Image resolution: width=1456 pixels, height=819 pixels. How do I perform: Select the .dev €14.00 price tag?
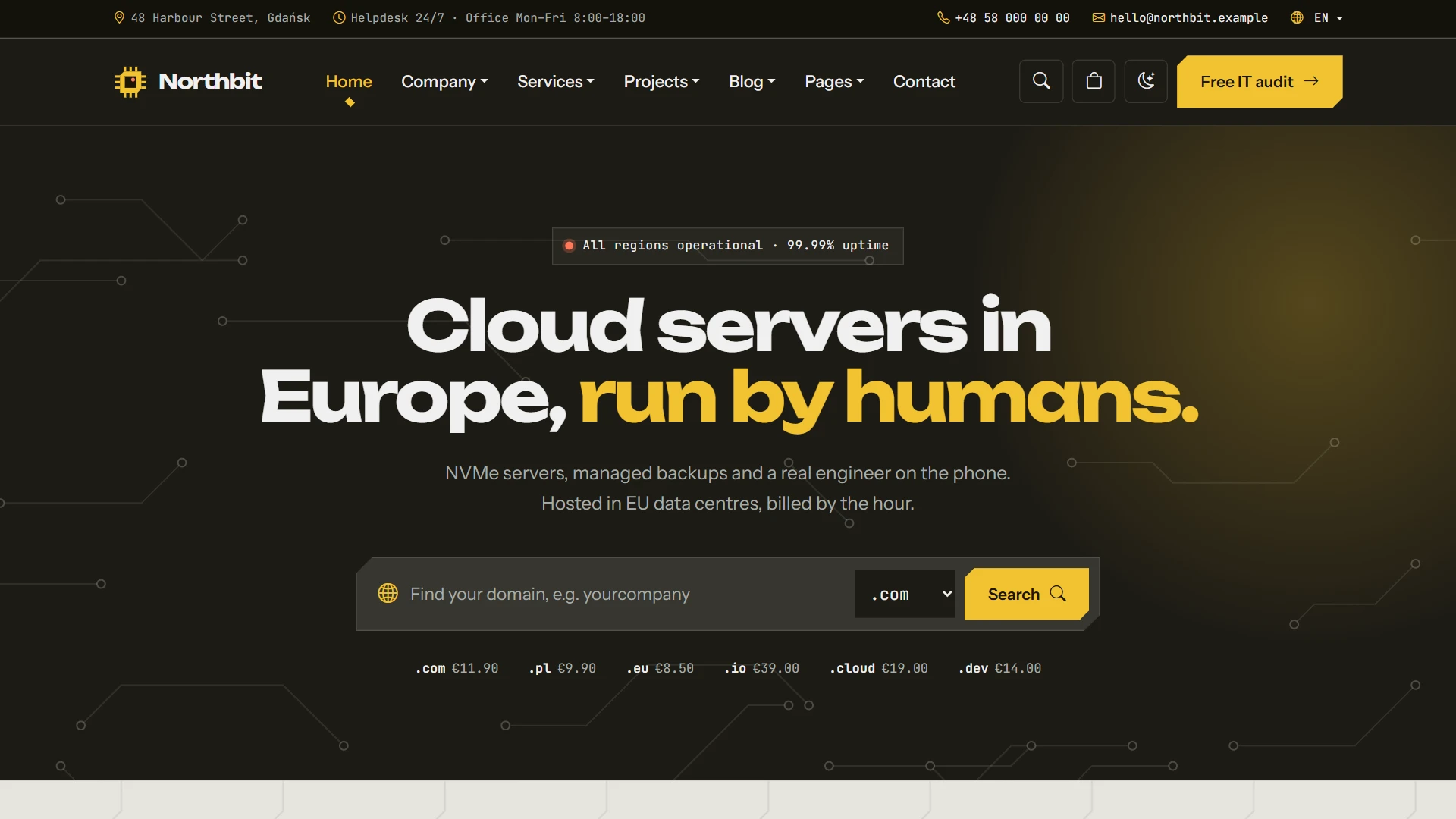(x=999, y=668)
